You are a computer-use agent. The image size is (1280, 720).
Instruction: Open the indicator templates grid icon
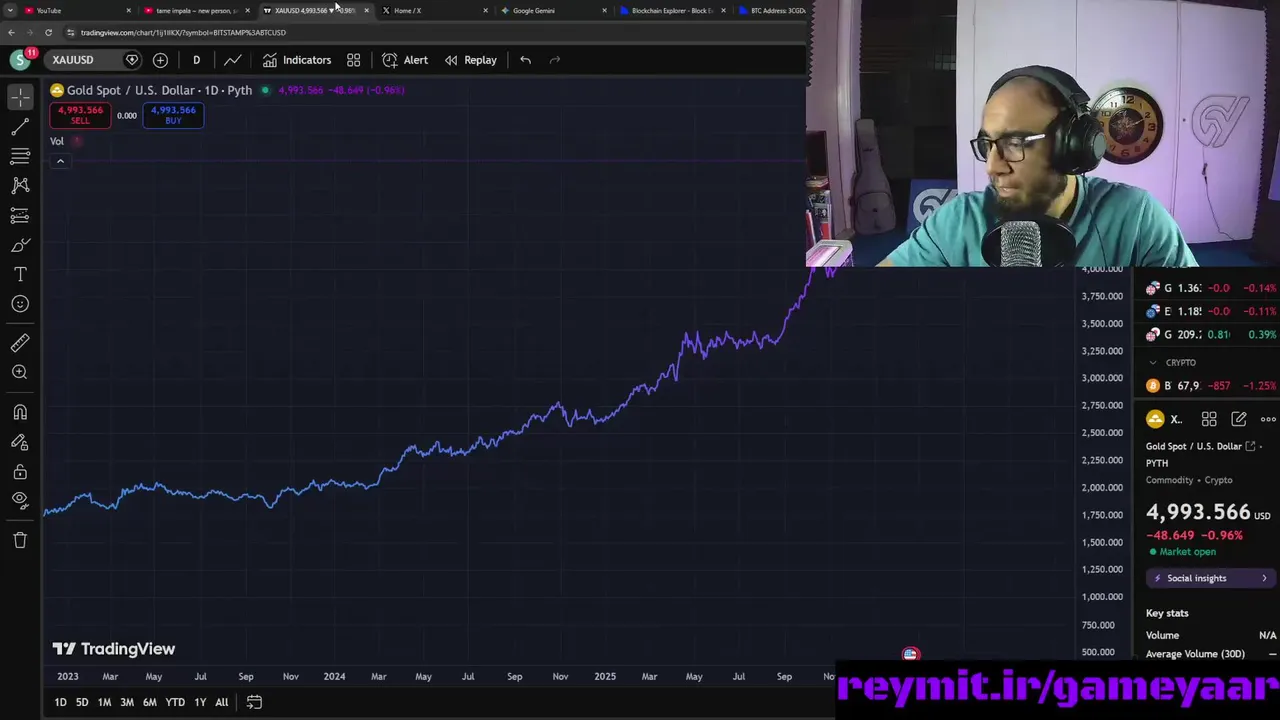(x=354, y=60)
